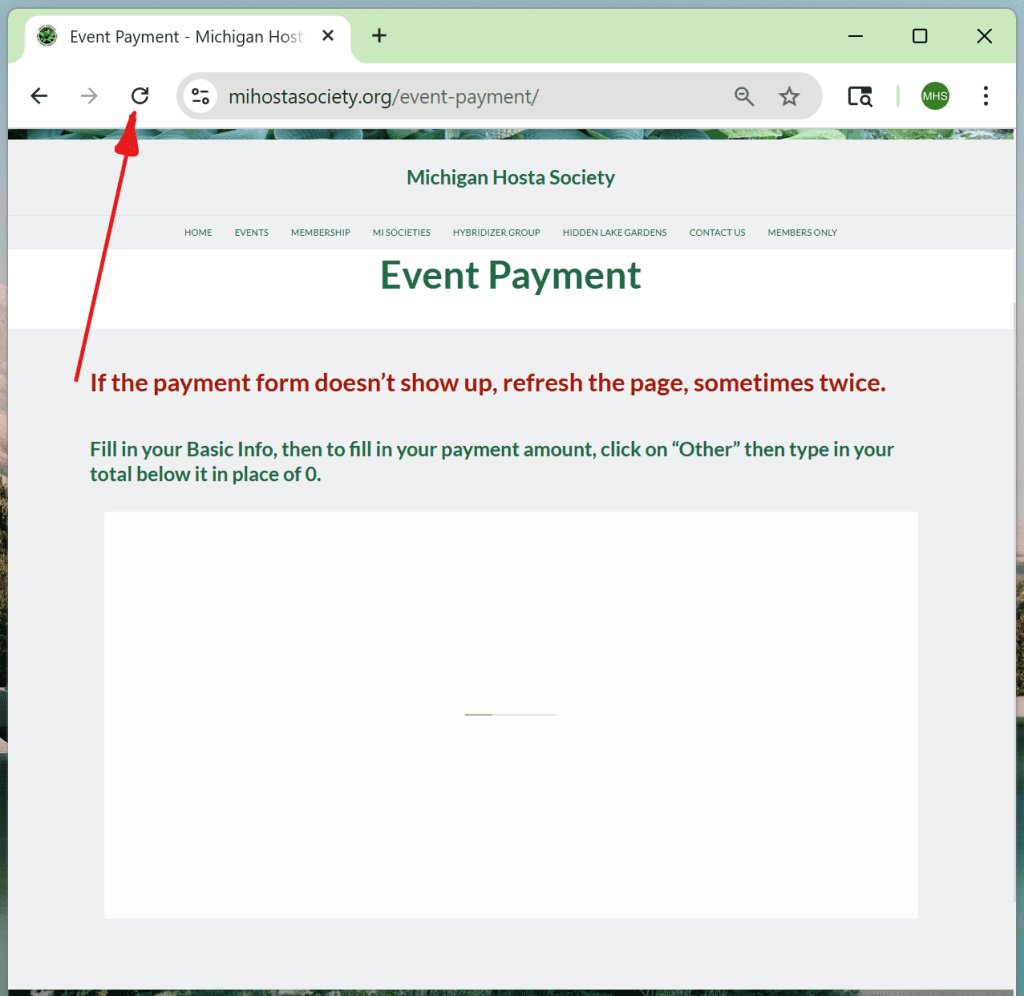Bookmark this page with star icon

[x=790, y=96]
